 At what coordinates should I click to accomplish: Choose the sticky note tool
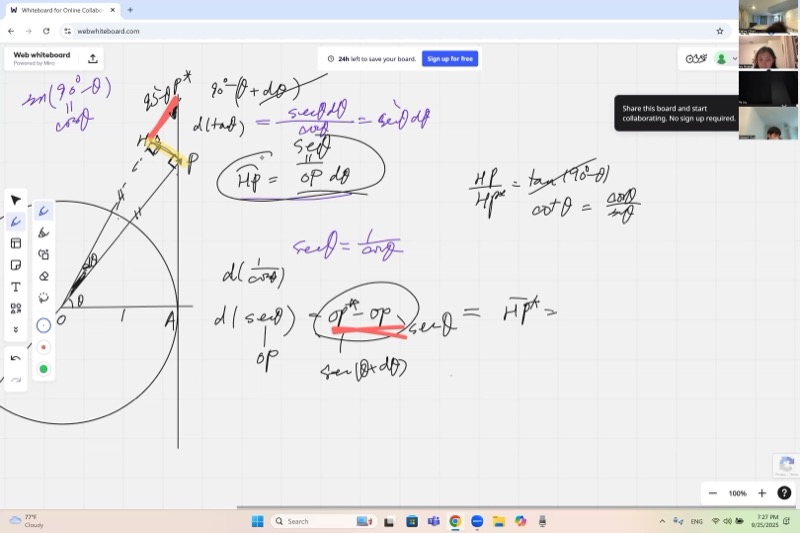(x=16, y=265)
